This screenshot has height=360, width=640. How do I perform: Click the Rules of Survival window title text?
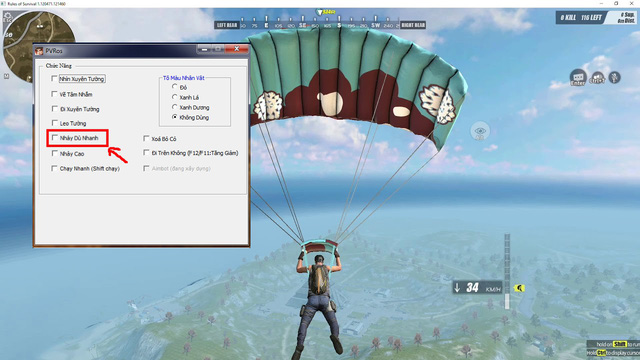pyautogui.click(x=36, y=4)
